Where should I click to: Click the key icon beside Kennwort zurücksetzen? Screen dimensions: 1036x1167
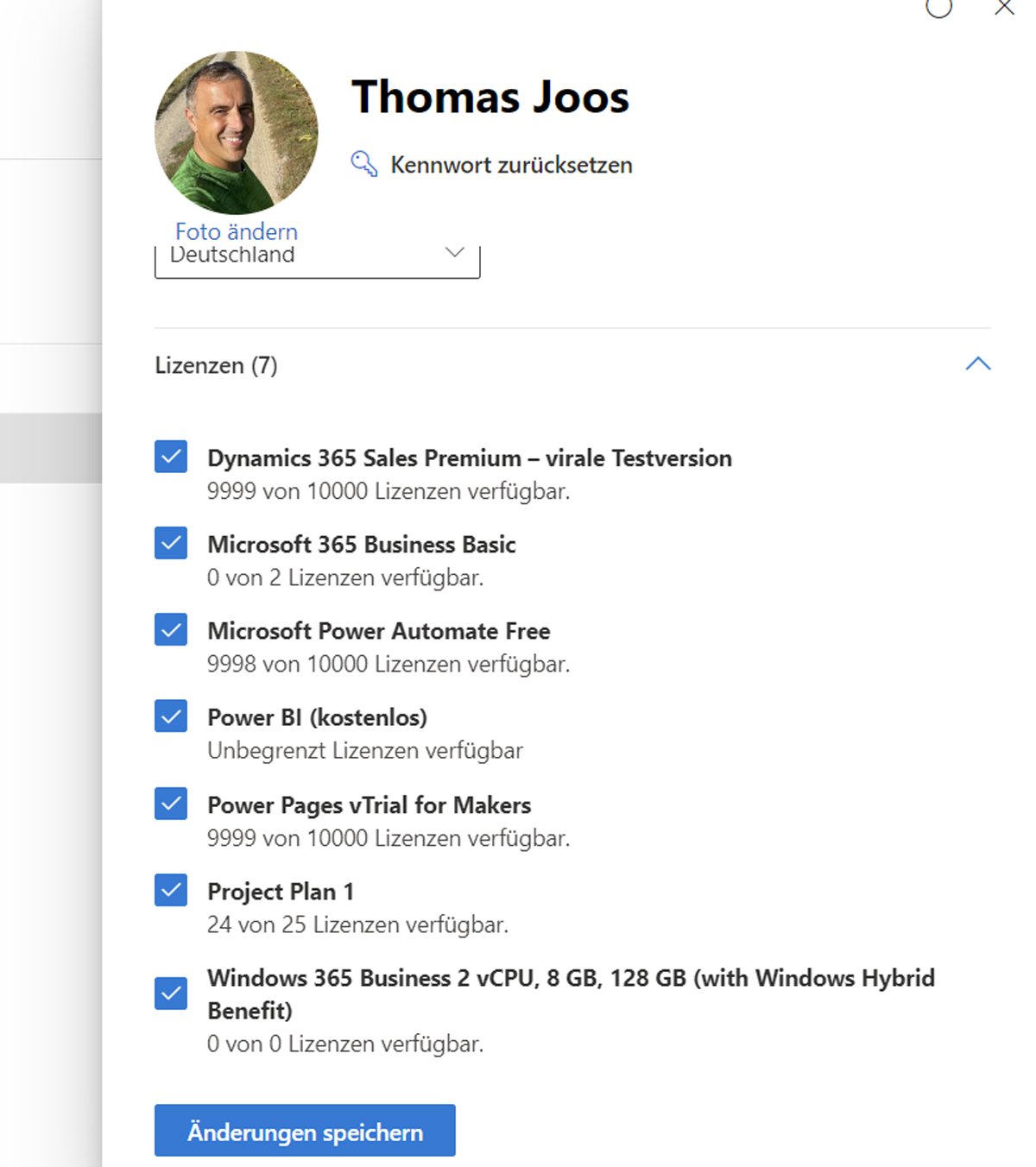(x=363, y=163)
